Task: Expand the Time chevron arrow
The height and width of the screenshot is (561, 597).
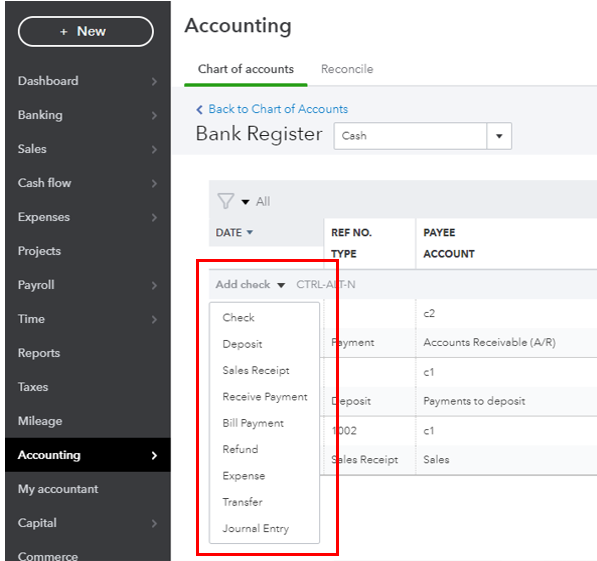Action: coord(154,319)
